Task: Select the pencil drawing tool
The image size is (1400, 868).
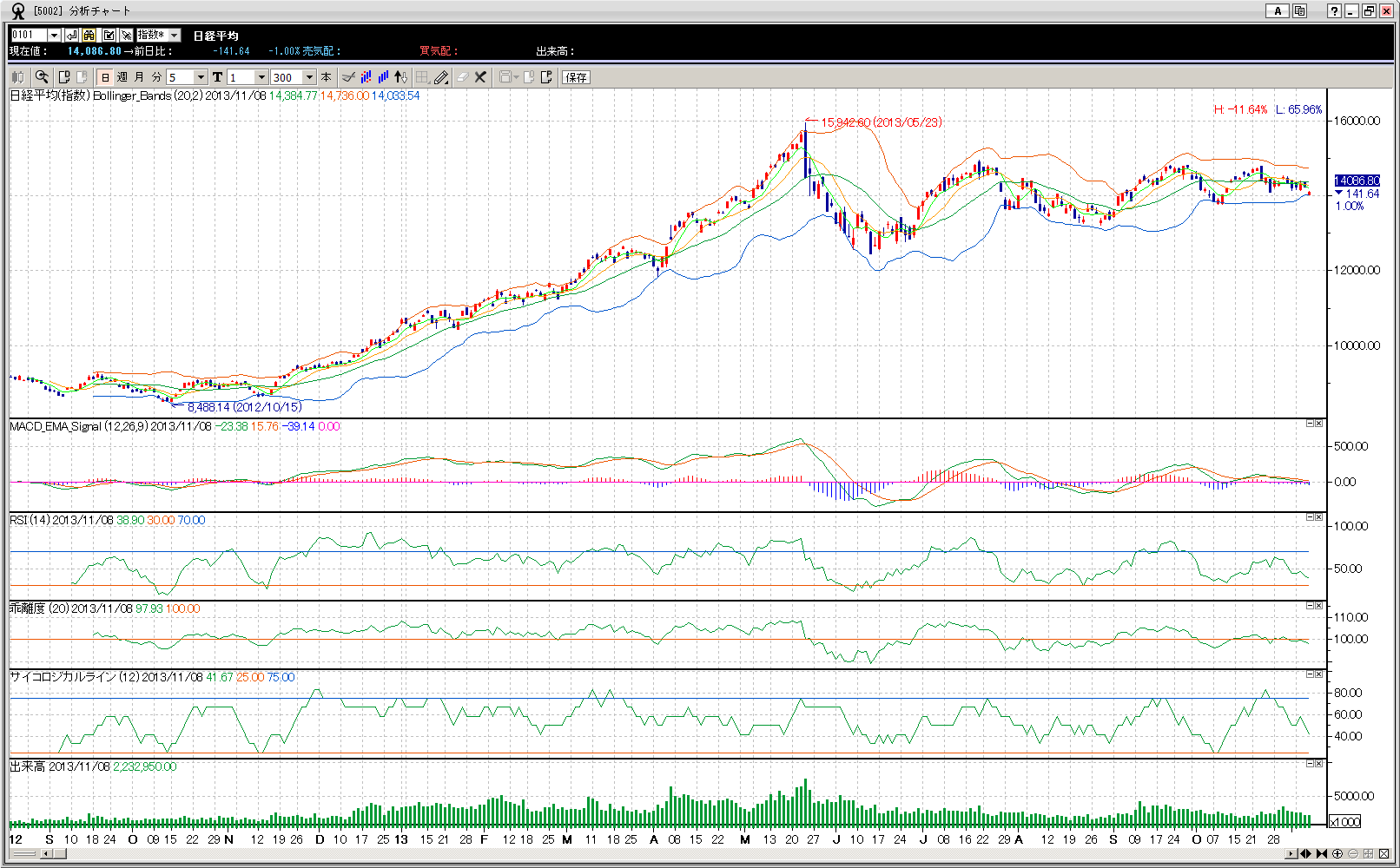Action: point(441,77)
